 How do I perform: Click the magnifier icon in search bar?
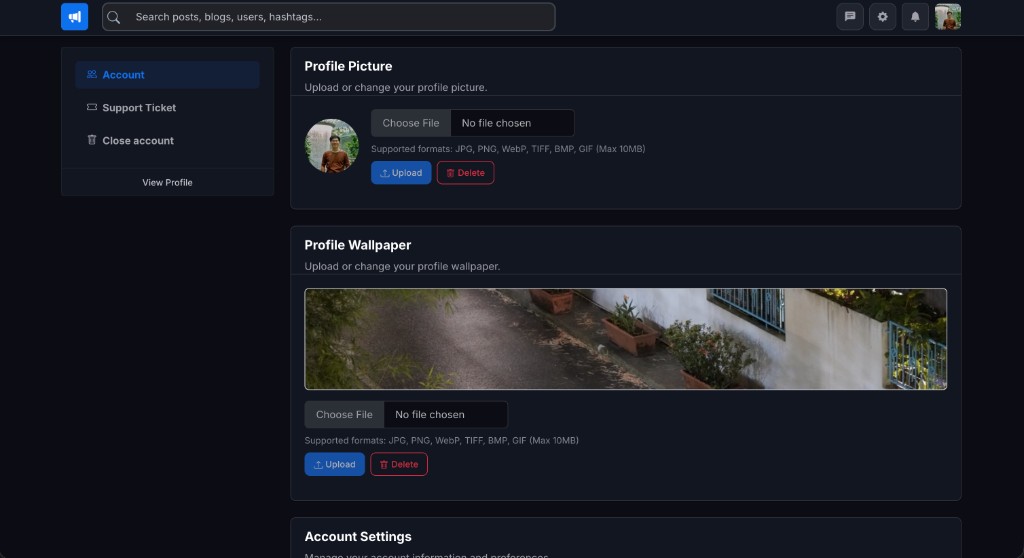tap(114, 17)
